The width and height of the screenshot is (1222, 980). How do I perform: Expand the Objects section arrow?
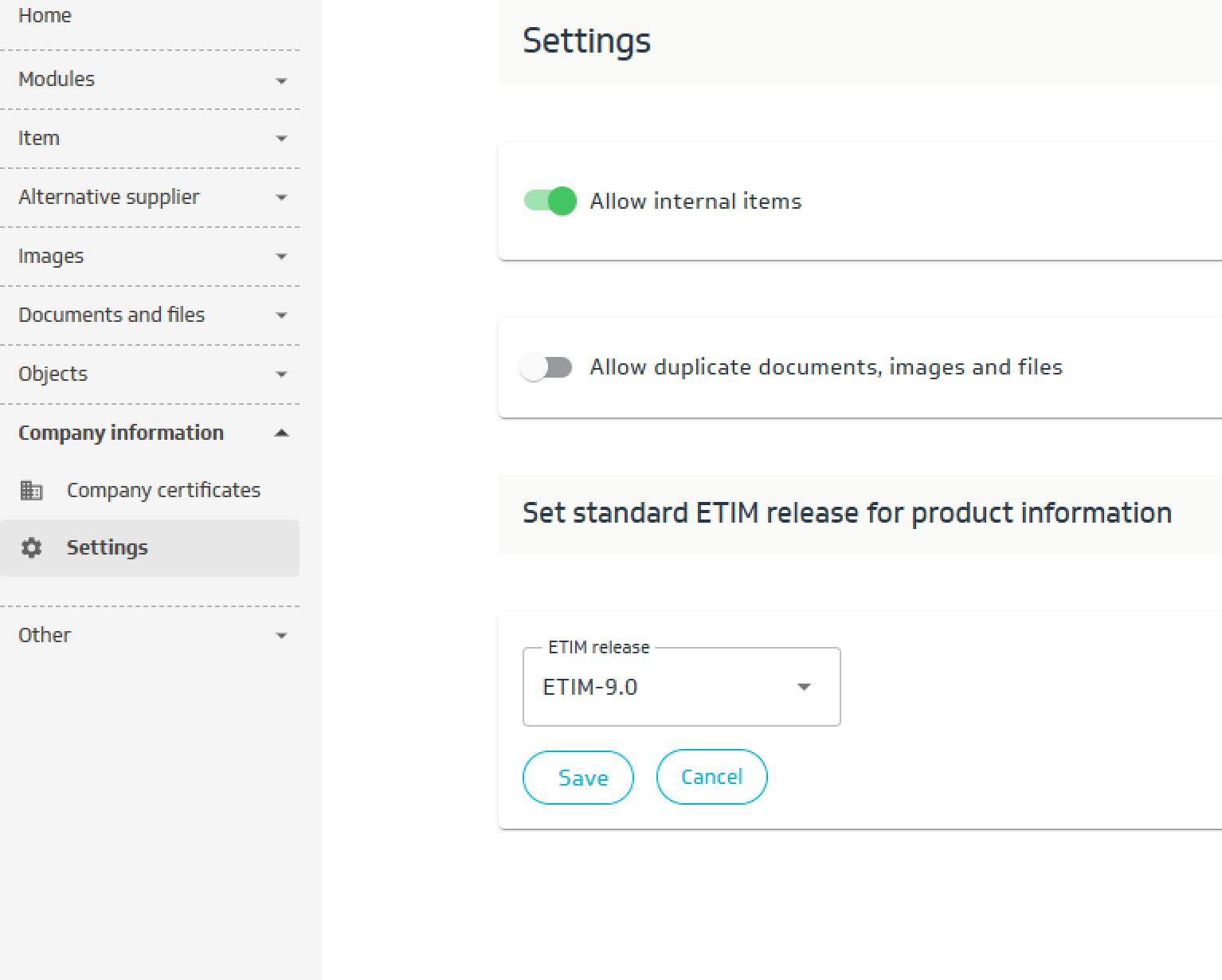(x=281, y=374)
